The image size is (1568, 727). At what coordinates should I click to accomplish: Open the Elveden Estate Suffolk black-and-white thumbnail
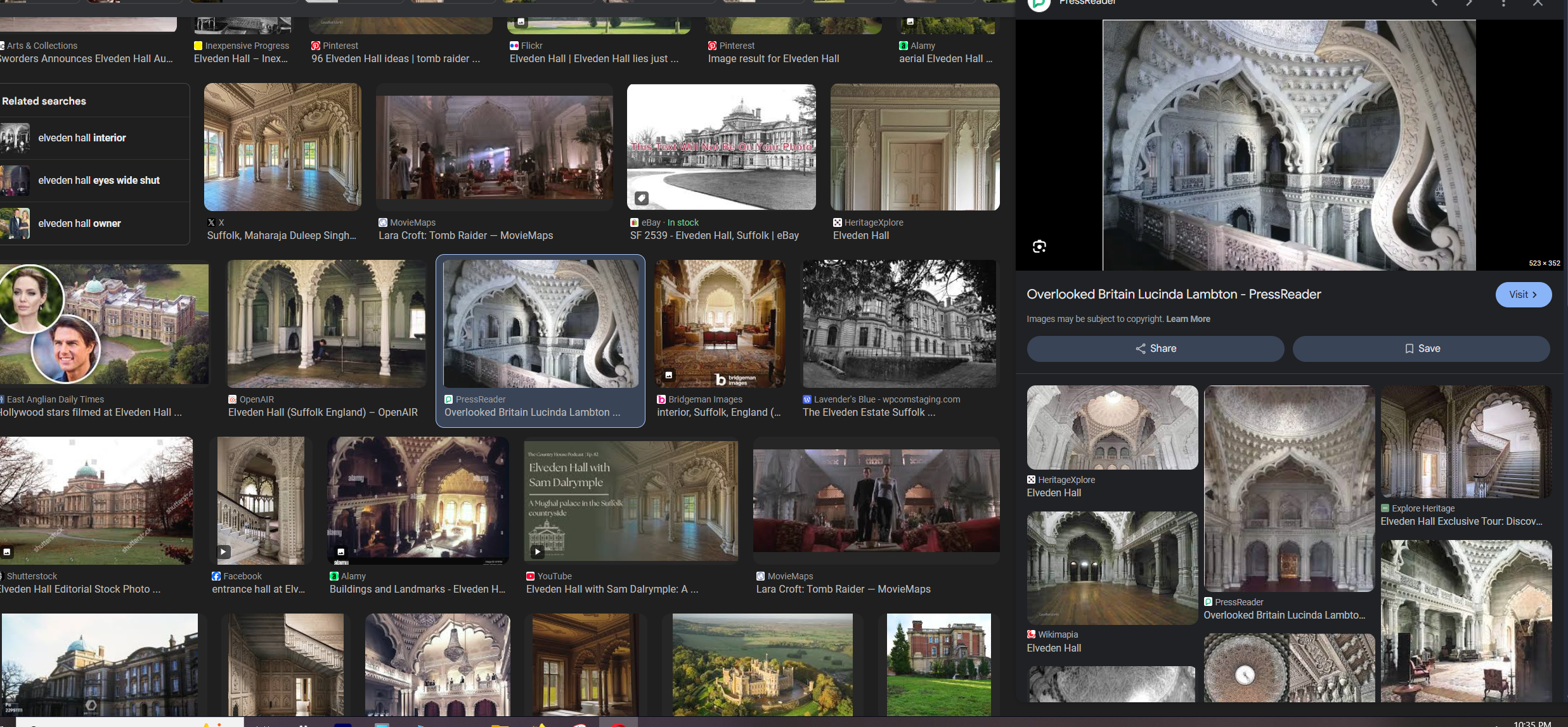[899, 324]
